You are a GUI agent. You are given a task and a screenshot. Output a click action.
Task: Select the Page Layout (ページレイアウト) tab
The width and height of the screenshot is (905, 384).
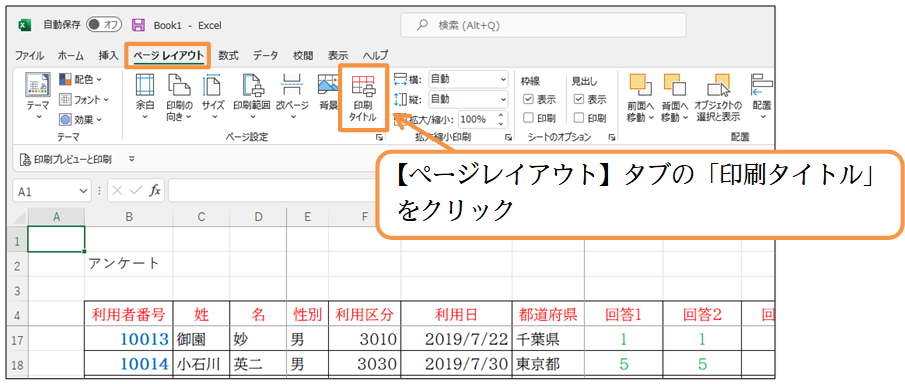169,55
